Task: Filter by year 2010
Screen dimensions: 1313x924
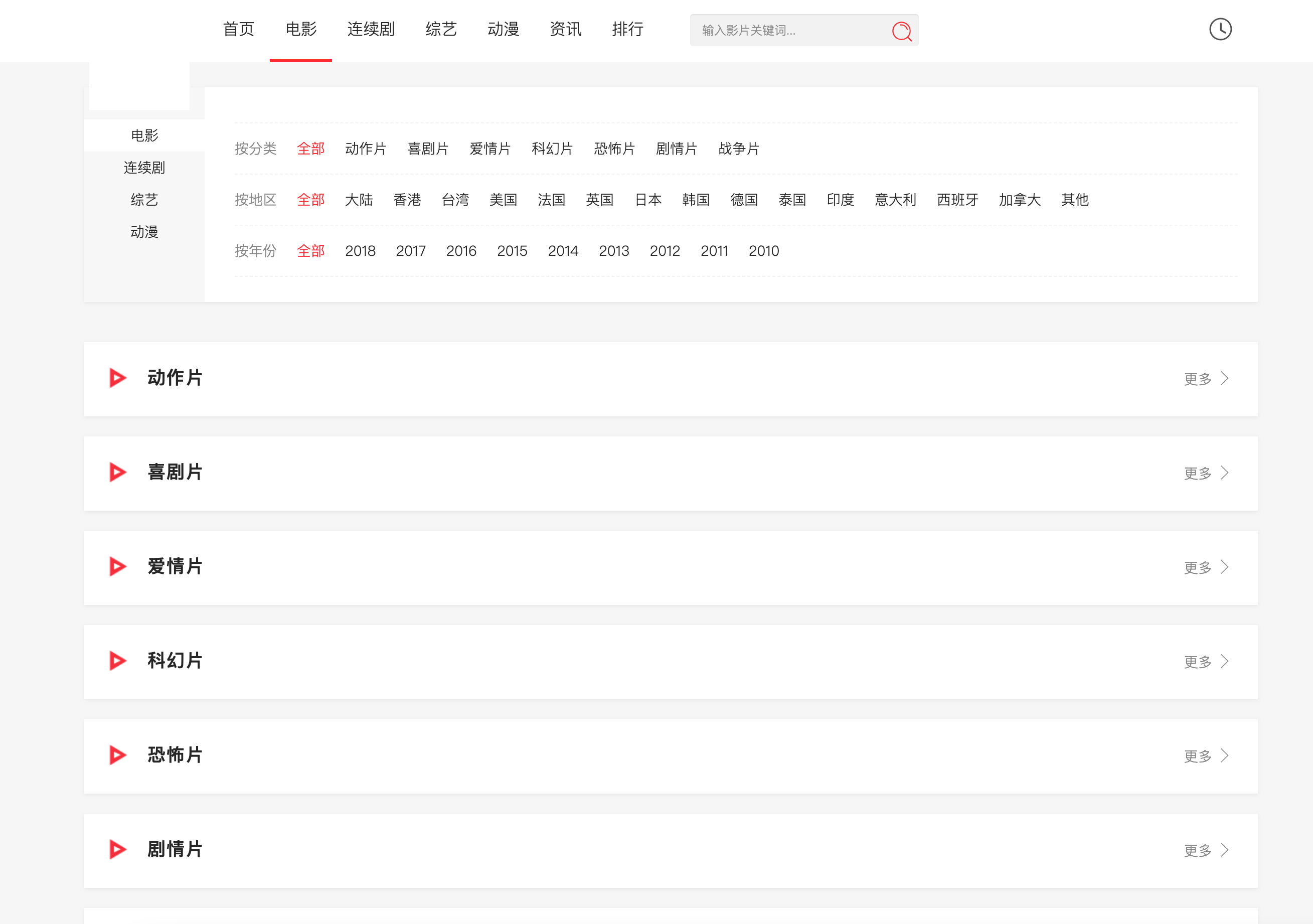Action: pos(764,251)
